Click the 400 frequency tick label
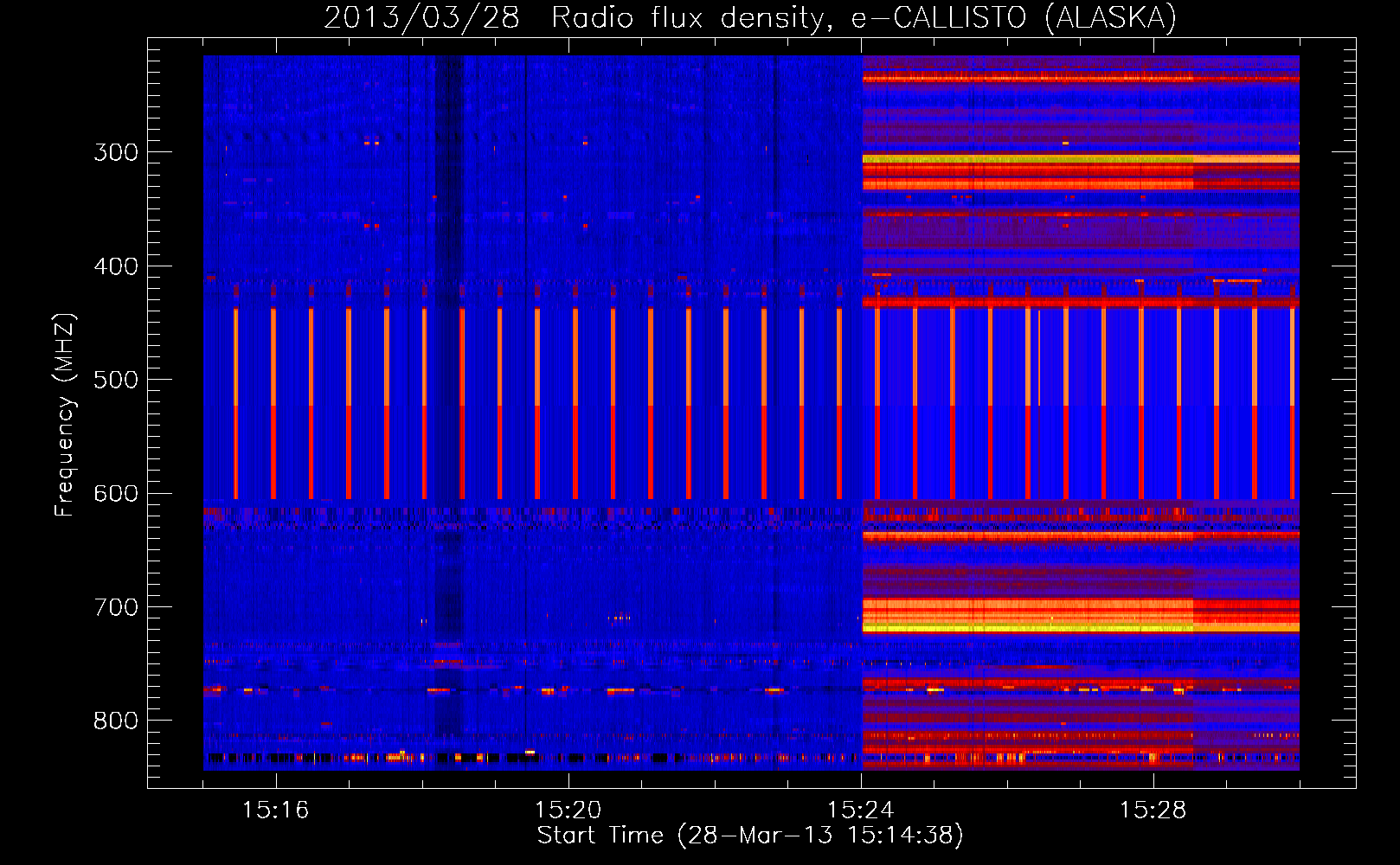The image size is (1400, 865). pyautogui.click(x=116, y=266)
